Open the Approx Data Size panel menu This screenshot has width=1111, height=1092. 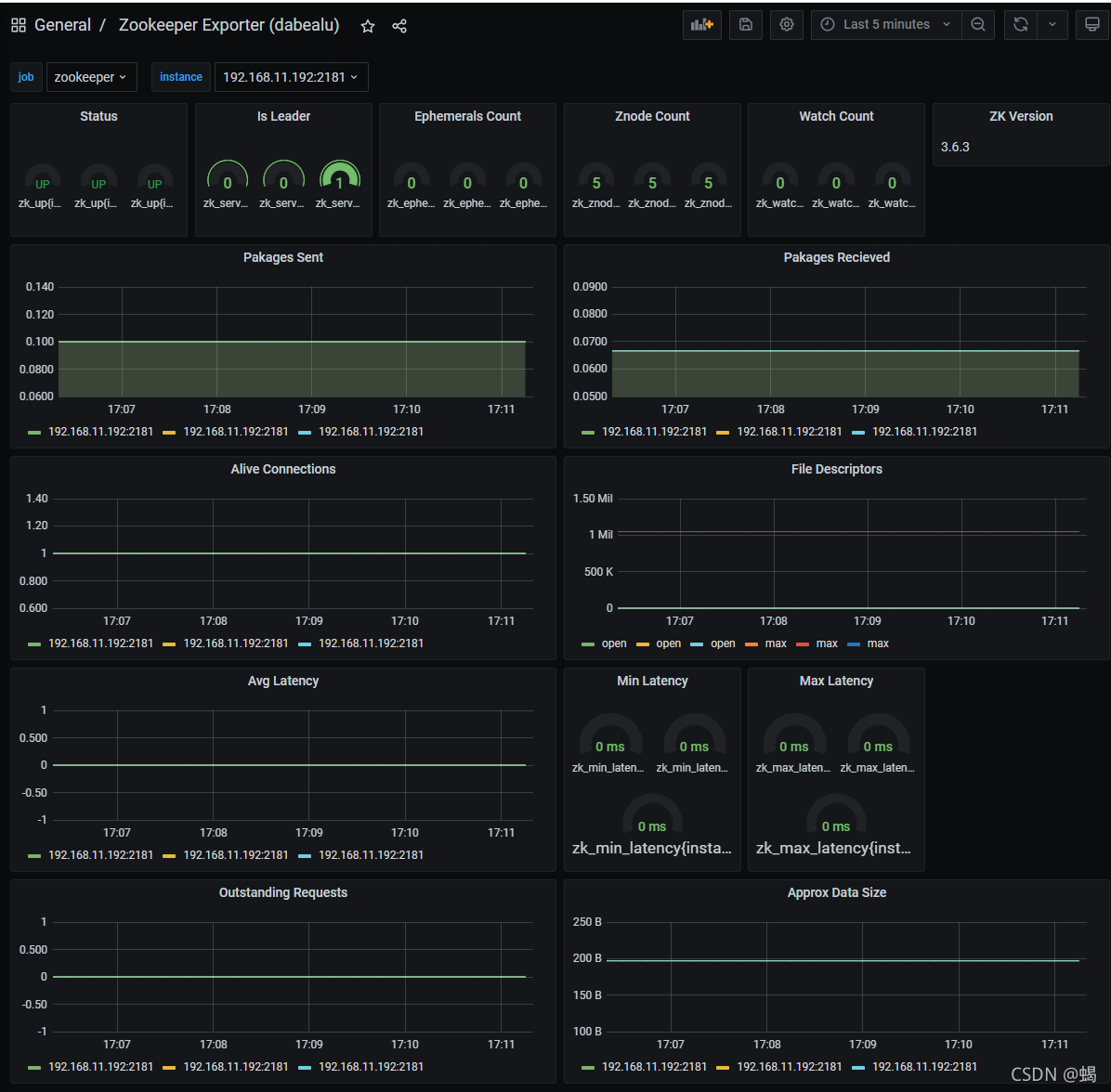click(836, 892)
